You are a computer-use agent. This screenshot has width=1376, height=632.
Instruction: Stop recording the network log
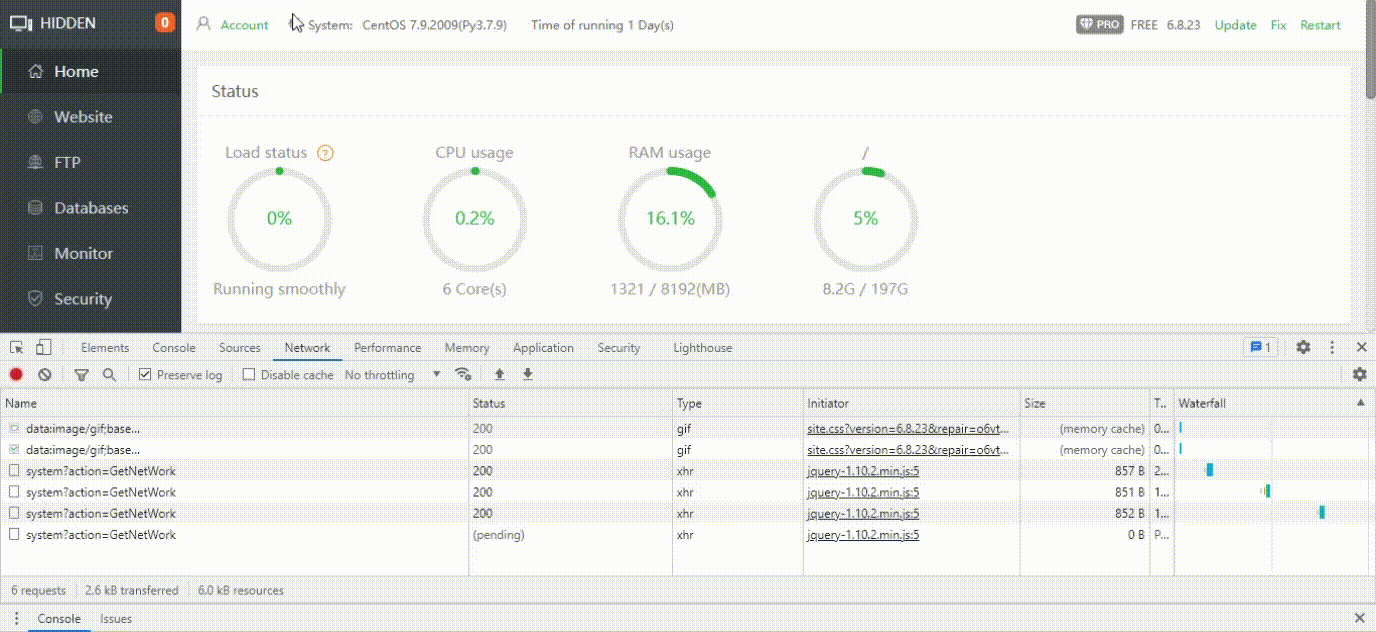[x=16, y=375]
